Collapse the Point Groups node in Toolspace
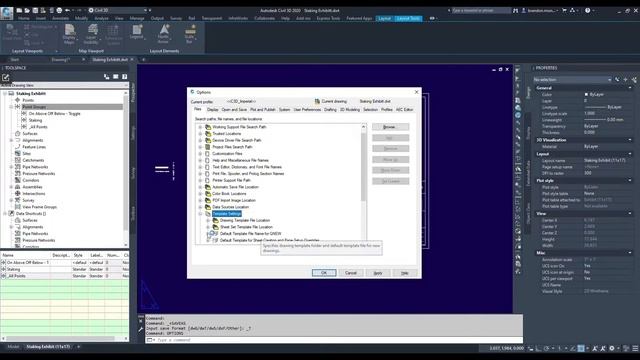The width and height of the screenshot is (640, 360). pyautogui.click(x=11, y=107)
